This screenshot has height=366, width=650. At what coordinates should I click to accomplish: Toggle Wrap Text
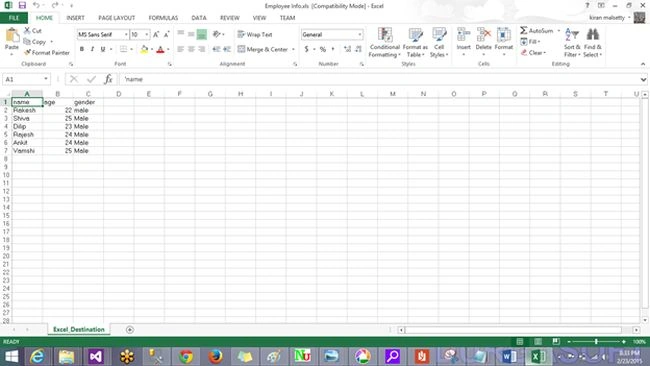255,34
